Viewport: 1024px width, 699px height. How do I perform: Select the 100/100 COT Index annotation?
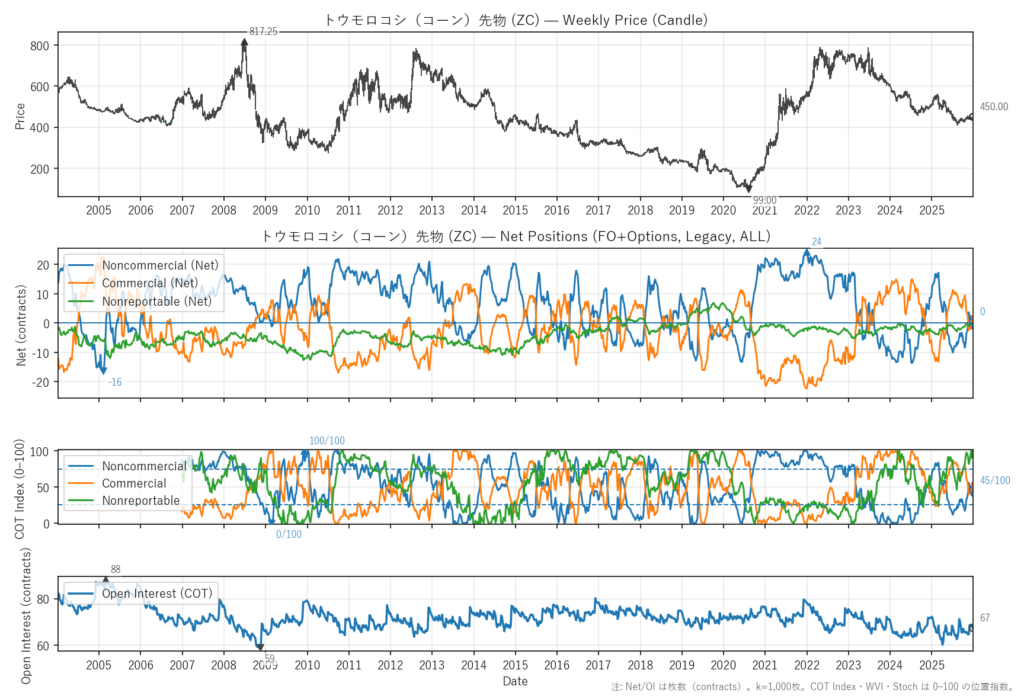click(326, 441)
